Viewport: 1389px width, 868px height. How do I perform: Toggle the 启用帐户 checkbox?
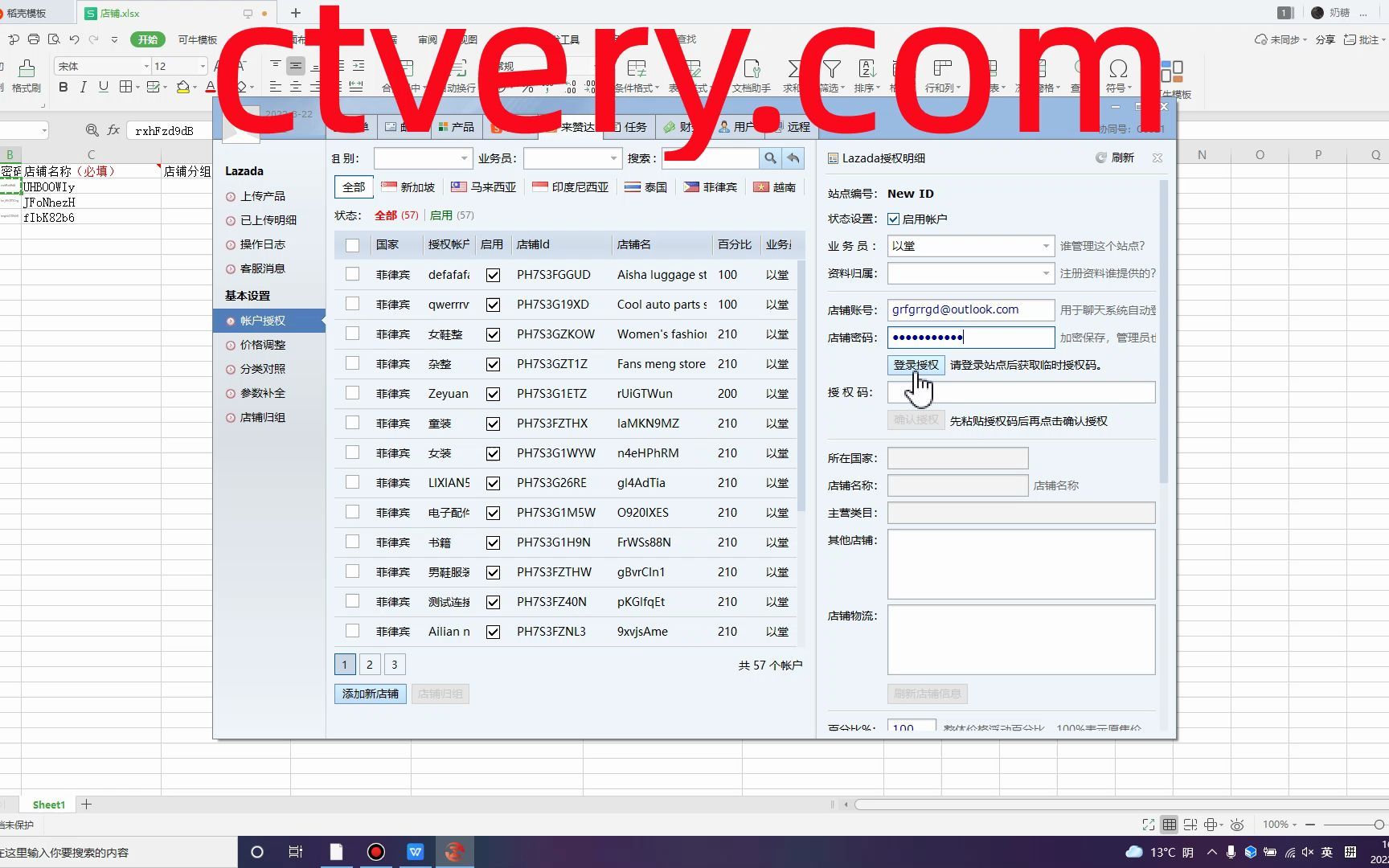pyautogui.click(x=893, y=219)
